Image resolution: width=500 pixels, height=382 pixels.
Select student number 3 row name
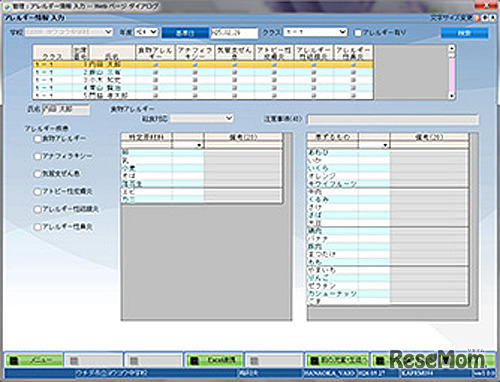pyautogui.click(x=106, y=80)
